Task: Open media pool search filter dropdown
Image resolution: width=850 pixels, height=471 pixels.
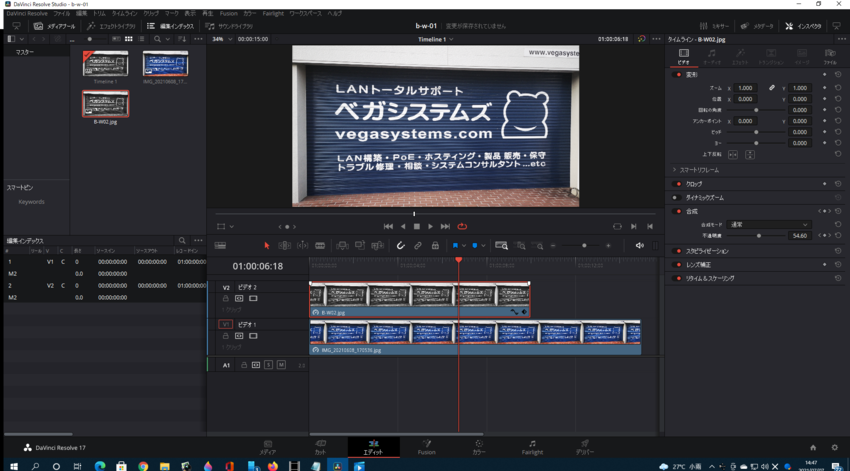Action: pos(168,39)
